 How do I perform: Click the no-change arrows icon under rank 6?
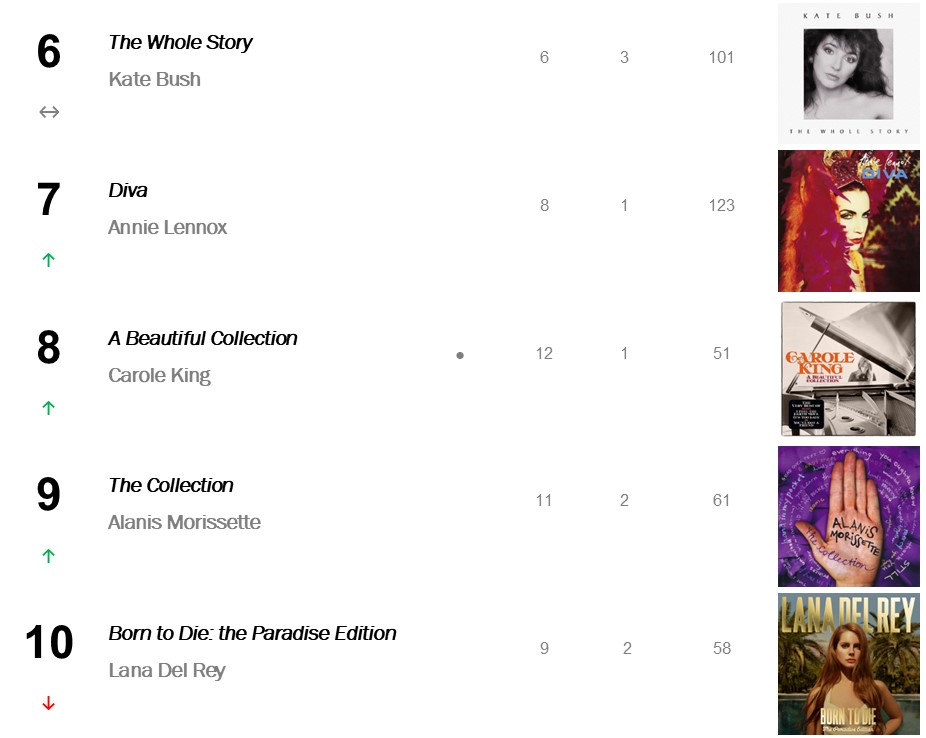tap(49, 112)
